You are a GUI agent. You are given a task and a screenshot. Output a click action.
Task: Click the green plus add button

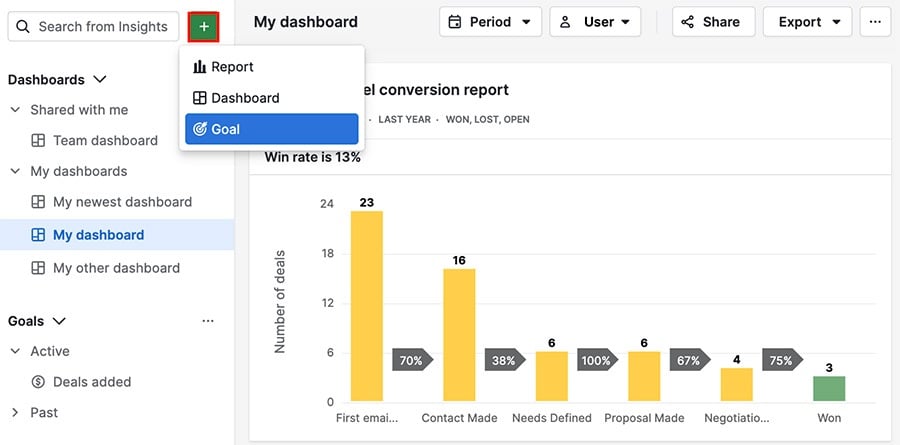click(x=204, y=26)
